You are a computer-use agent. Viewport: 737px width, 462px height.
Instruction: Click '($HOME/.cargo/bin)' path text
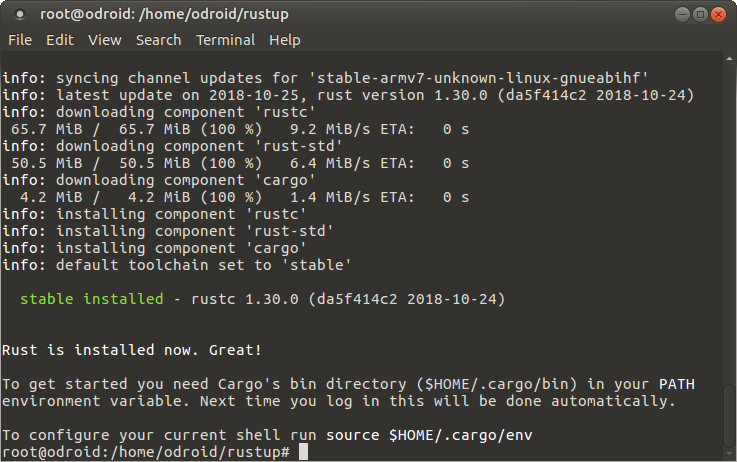click(497, 384)
